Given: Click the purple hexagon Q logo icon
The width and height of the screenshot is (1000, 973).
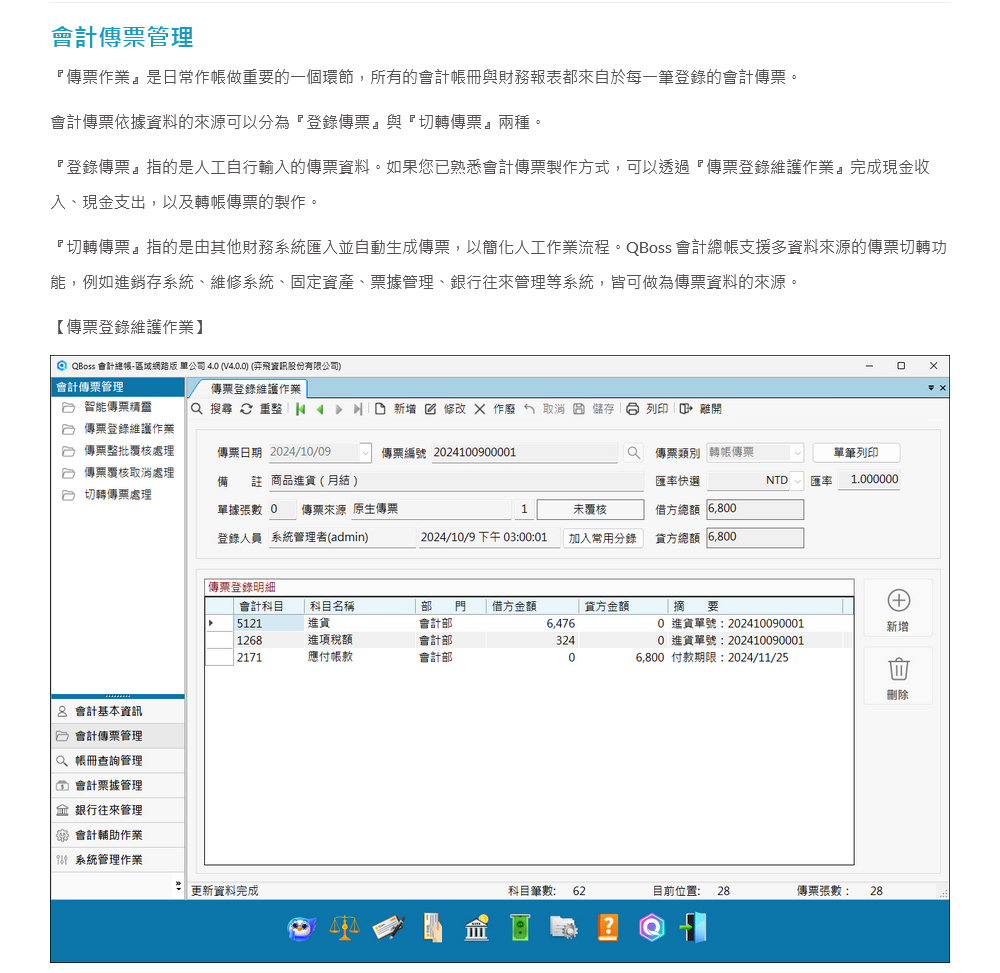Looking at the screenshot, I should tap(652, 928).
